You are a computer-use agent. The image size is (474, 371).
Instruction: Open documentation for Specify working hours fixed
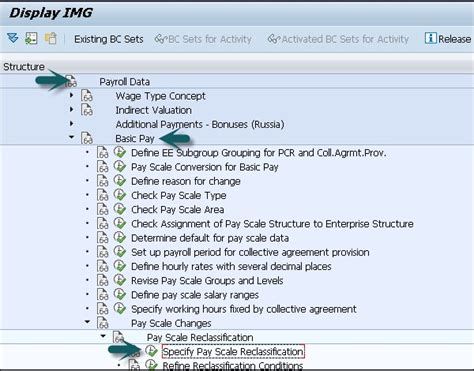pos(103,309)
